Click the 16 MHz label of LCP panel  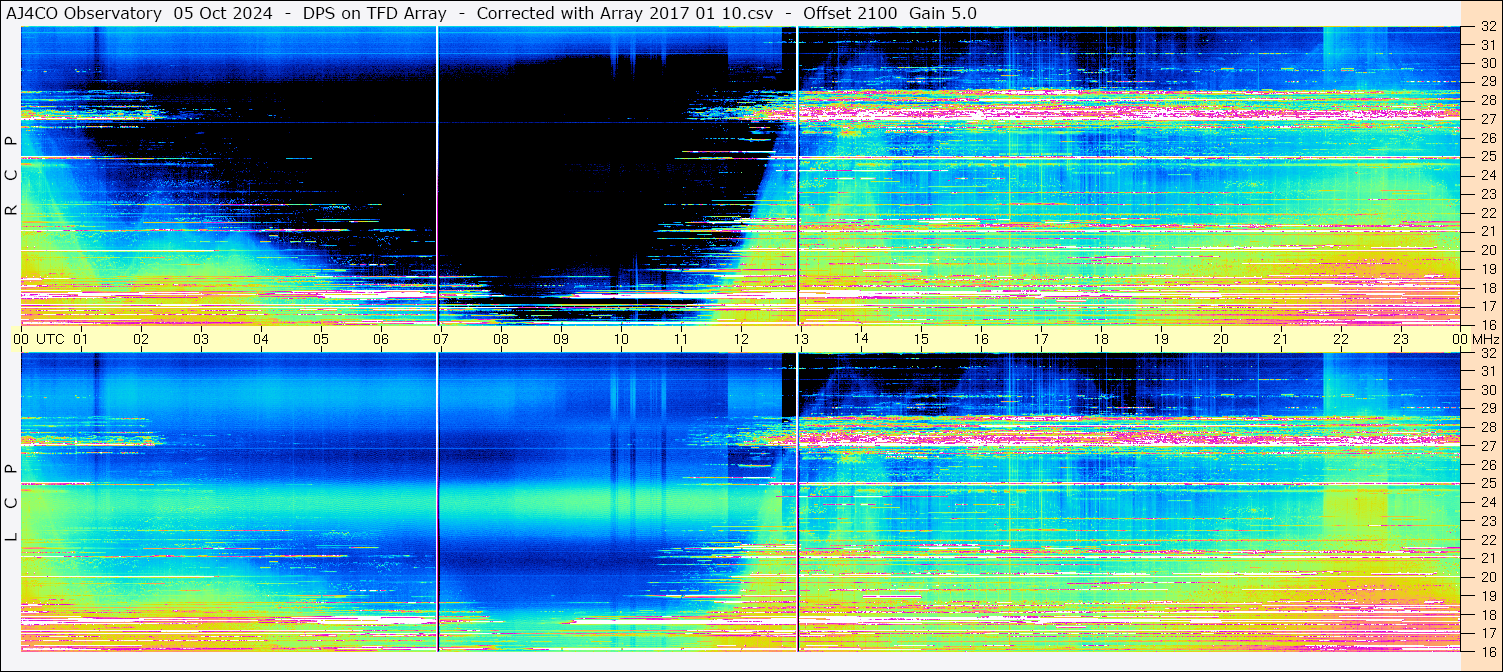click(x=1487, y=651)
